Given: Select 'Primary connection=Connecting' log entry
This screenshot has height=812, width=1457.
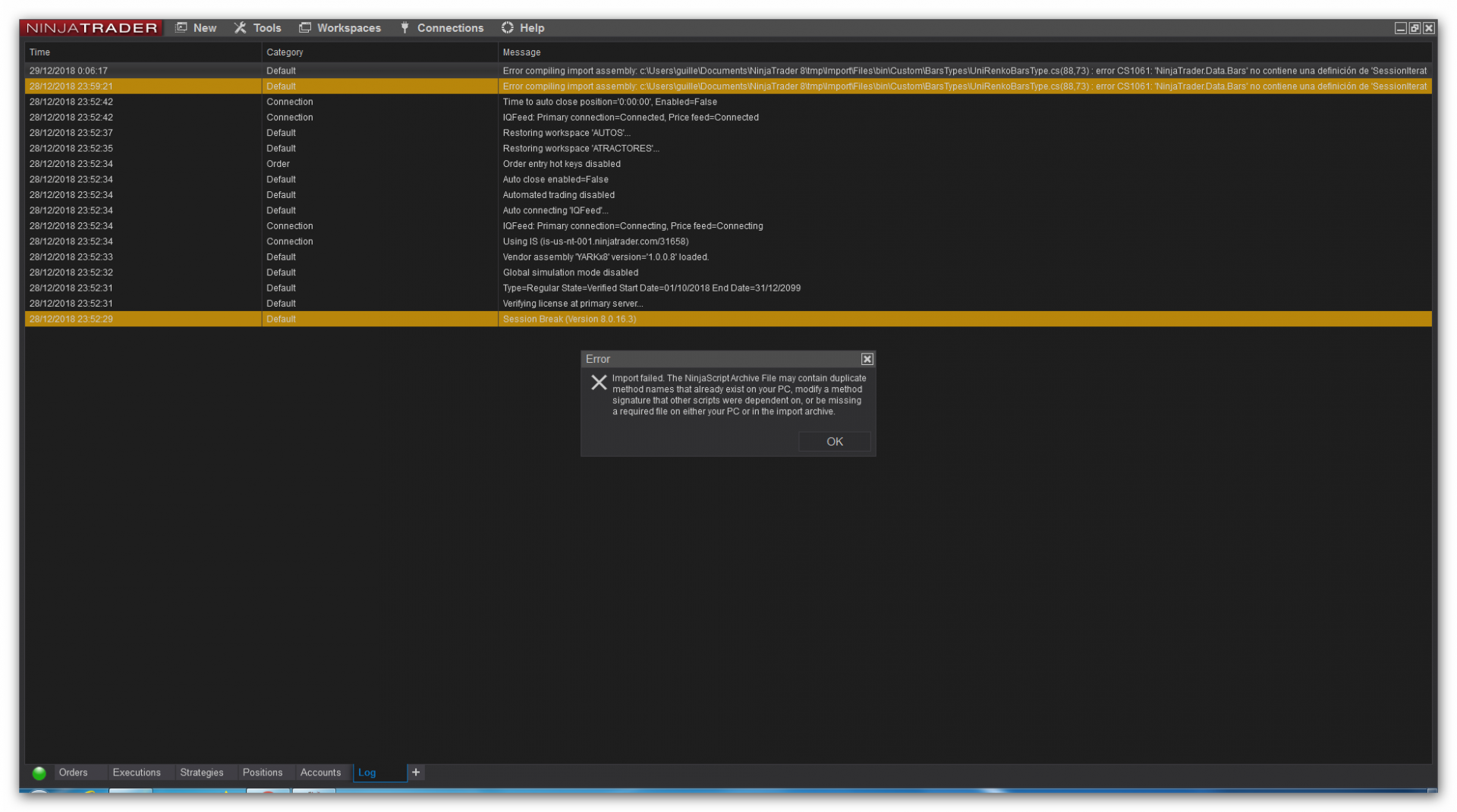Looking at the screenshot, I should click(x=728, y=226).
